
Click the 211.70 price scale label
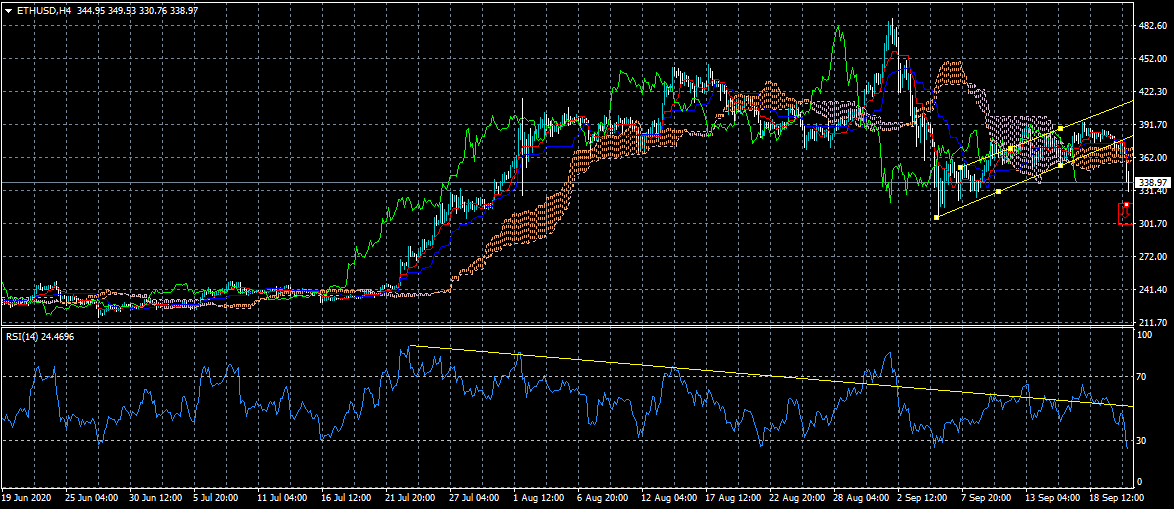point(1153,322)
